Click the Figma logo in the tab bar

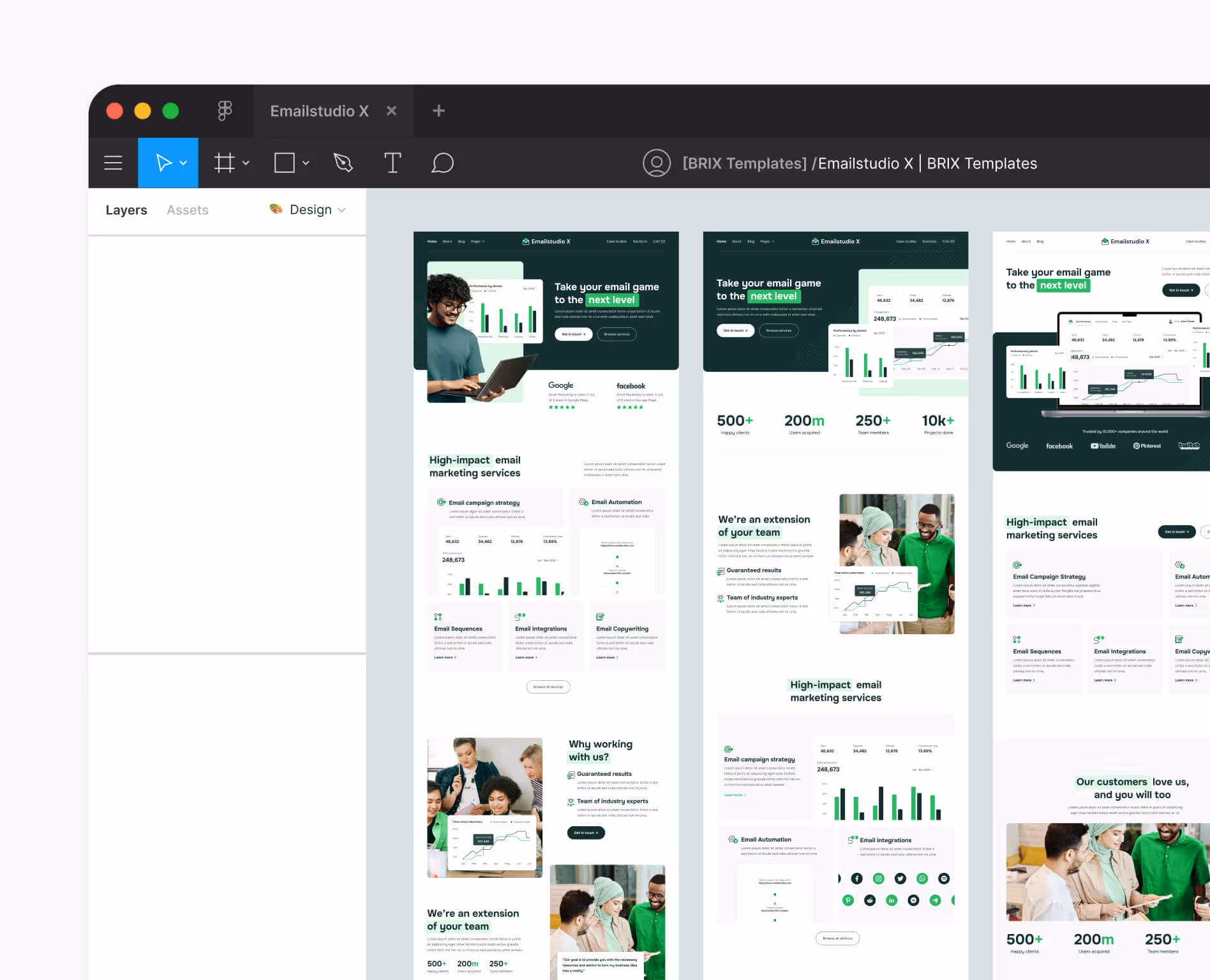tap(225, 110)
